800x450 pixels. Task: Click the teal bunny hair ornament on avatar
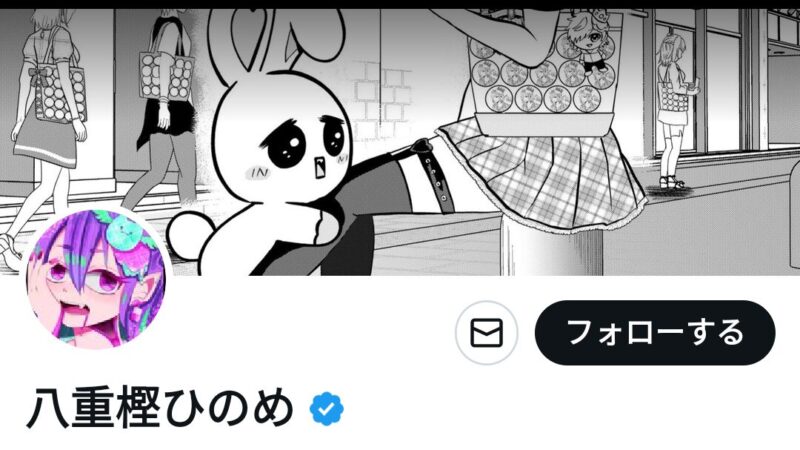pos(127,230)
